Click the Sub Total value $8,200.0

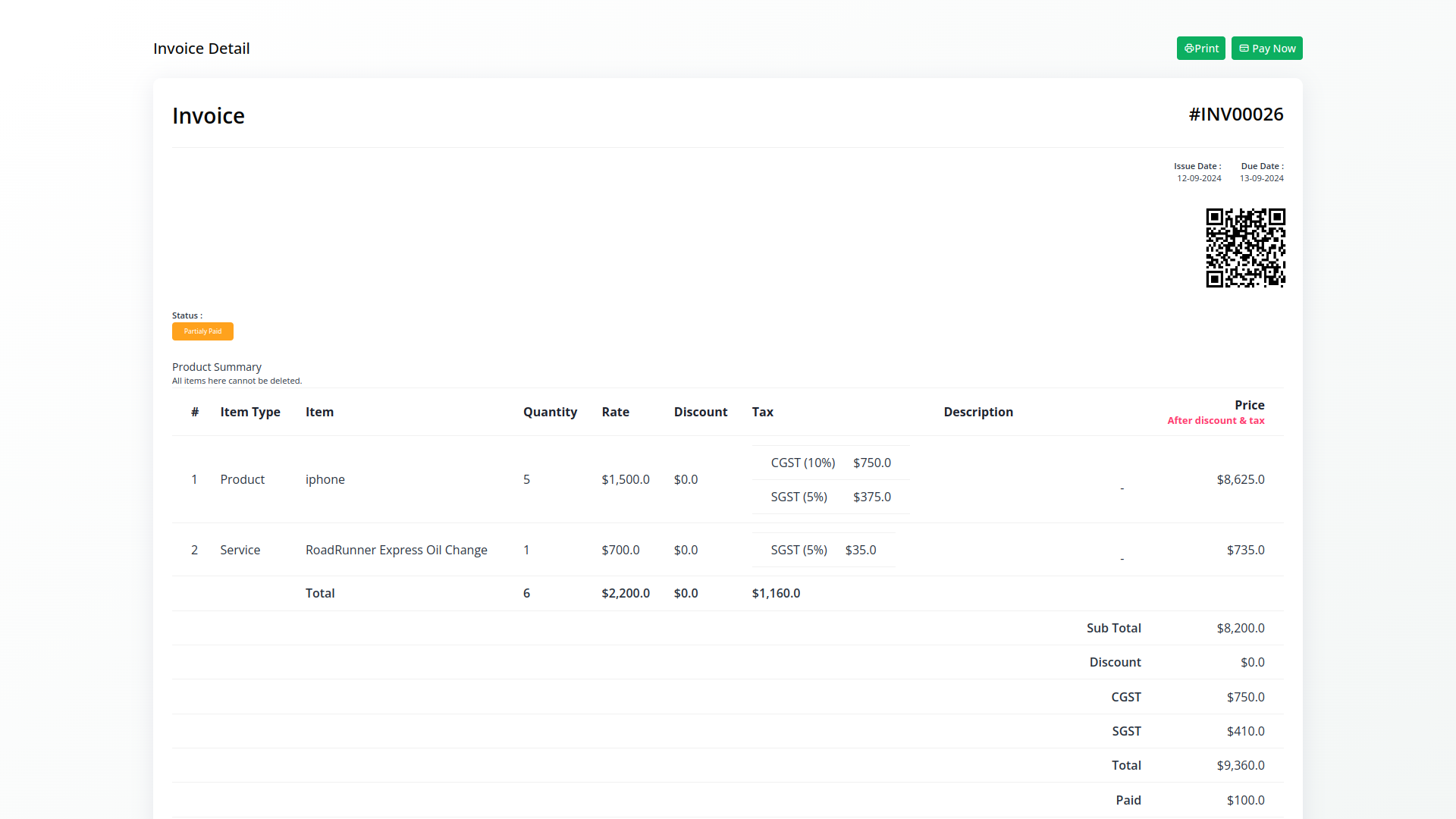(1241, 628)
